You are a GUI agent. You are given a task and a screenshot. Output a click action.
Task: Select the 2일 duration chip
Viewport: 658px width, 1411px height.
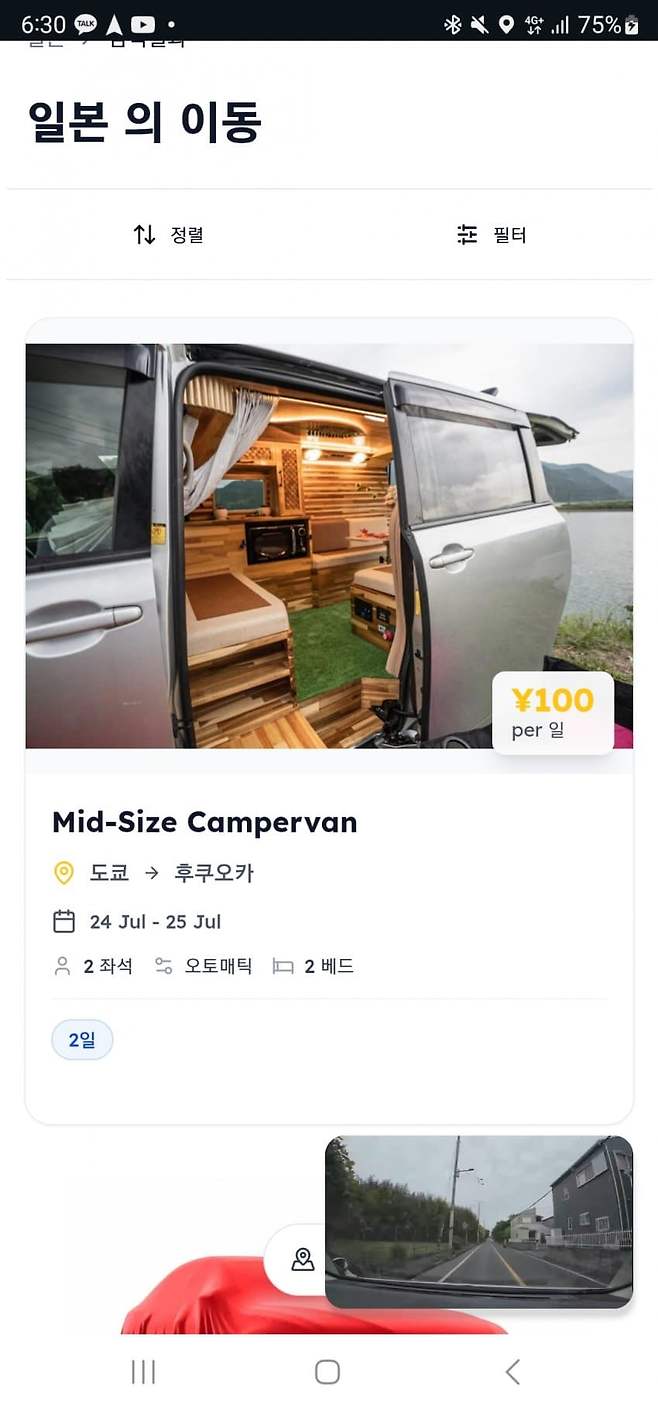click(x=82, y=1040)
